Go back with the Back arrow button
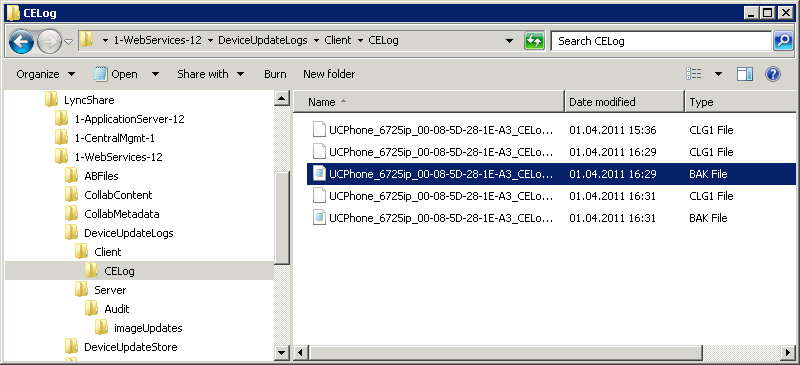This screenshot has width=800, height=365. tap(21, 42)
